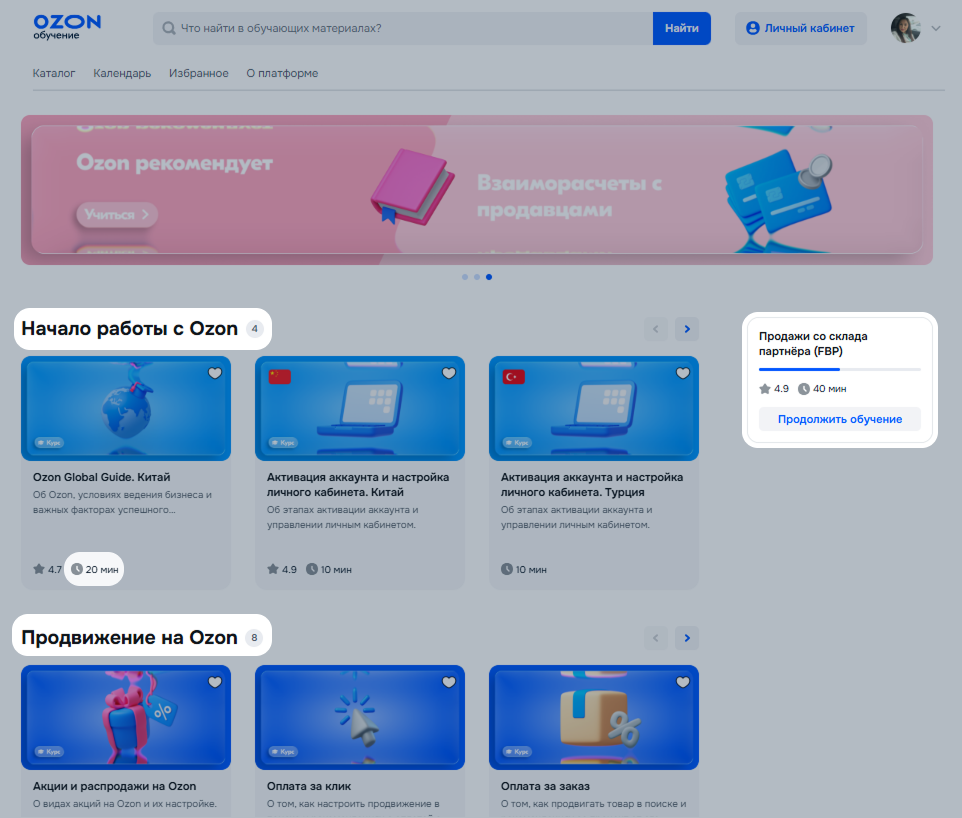Click the search magnifier icon

(x=169, y=29)
